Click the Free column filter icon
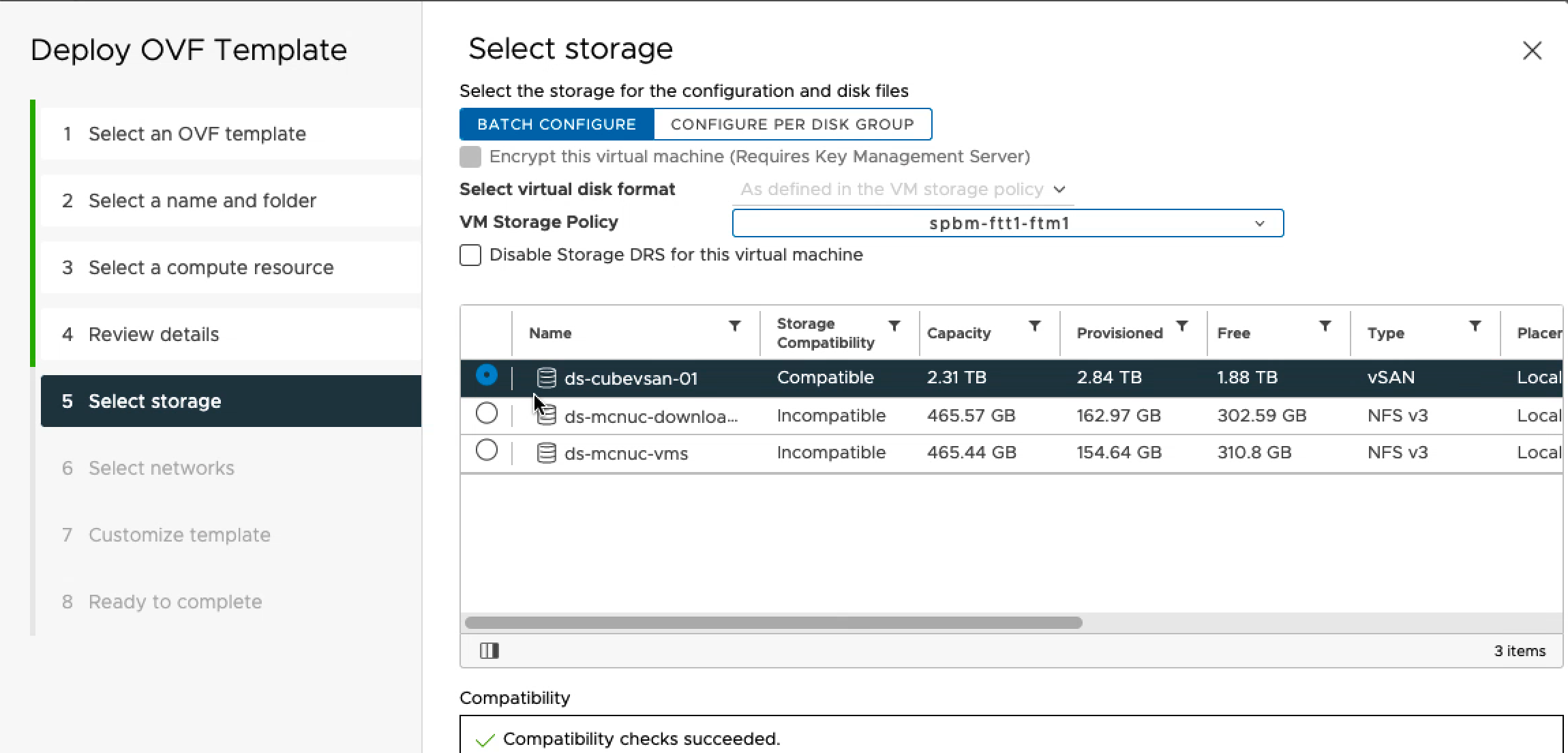The width and height of the screenshot is (1568, 753). pos(1325,326)
